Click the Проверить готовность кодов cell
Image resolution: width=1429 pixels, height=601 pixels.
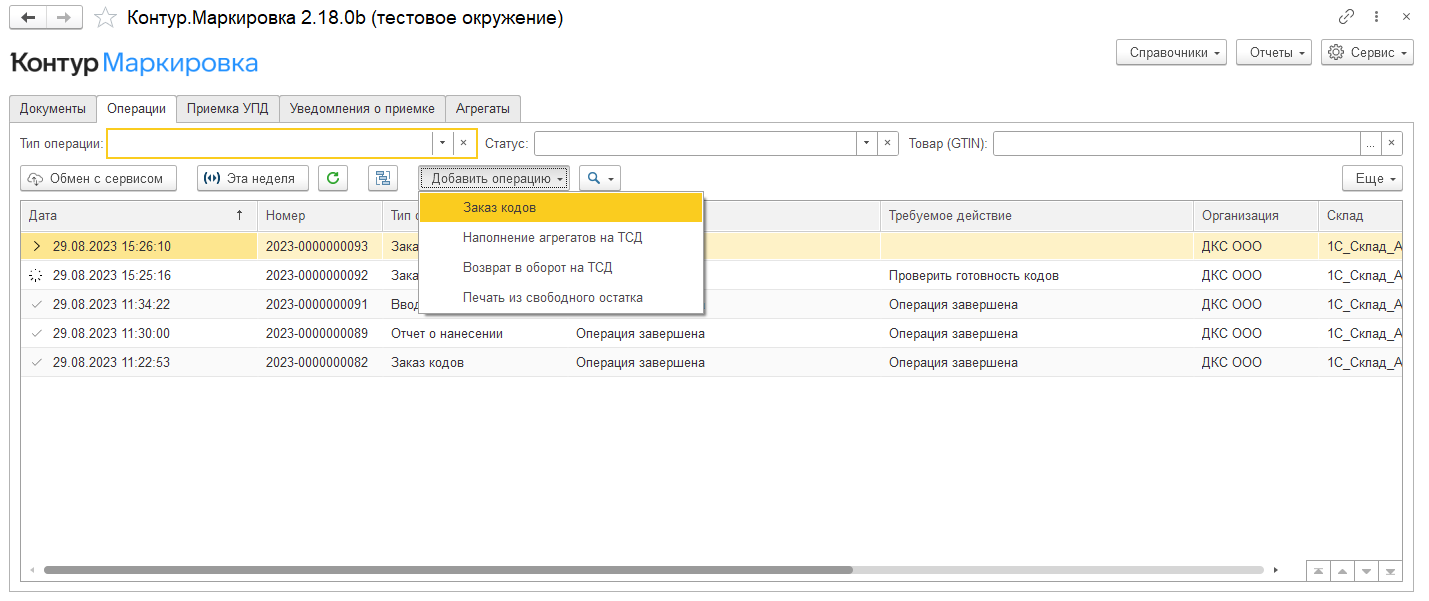pos(1037,275)
